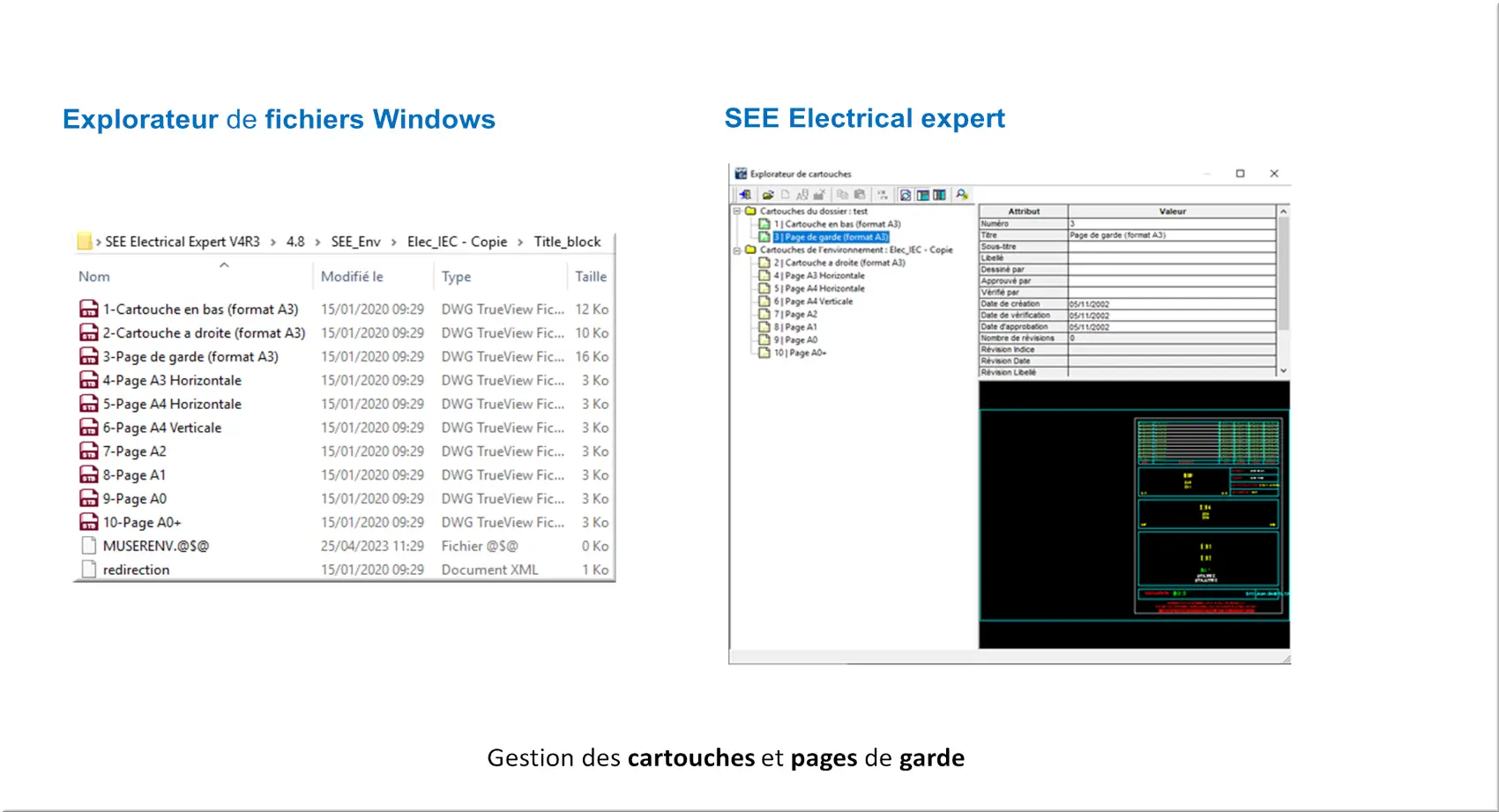Viewport: 1499px width, 812px height.
Task: Click the Sous-titre value cell
Action: click(1172, 247)
